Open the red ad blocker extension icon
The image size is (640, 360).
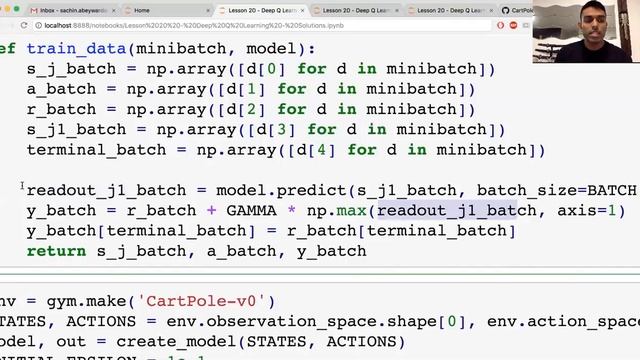pyautogui.click(x=513, y=25)
